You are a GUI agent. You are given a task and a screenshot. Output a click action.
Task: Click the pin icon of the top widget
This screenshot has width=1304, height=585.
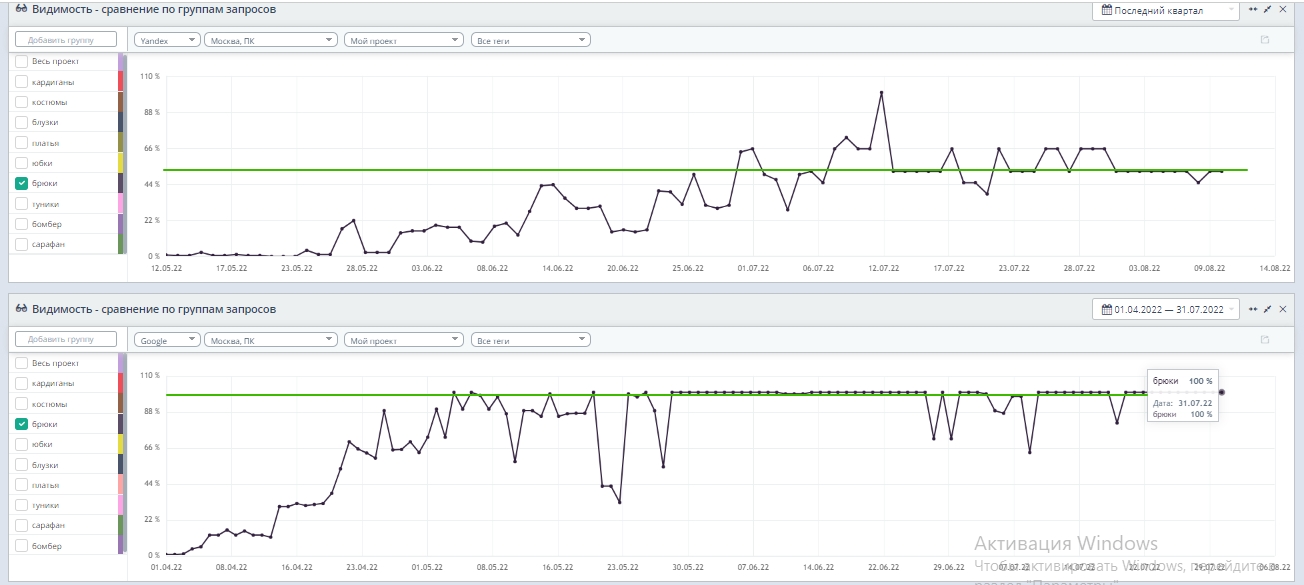coord(1267,9)
